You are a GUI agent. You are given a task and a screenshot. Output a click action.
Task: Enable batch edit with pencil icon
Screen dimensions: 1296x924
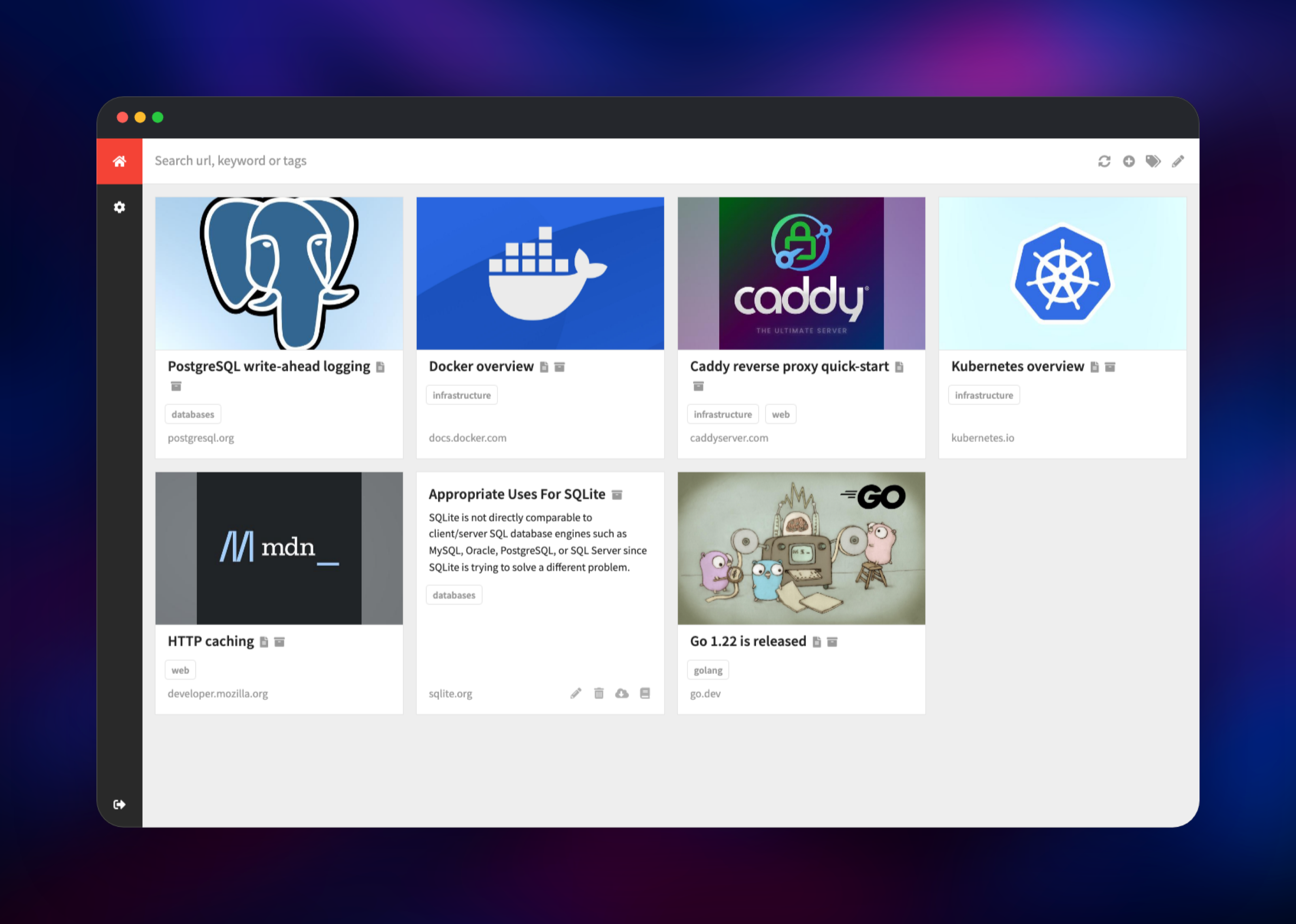(1178, 161)
